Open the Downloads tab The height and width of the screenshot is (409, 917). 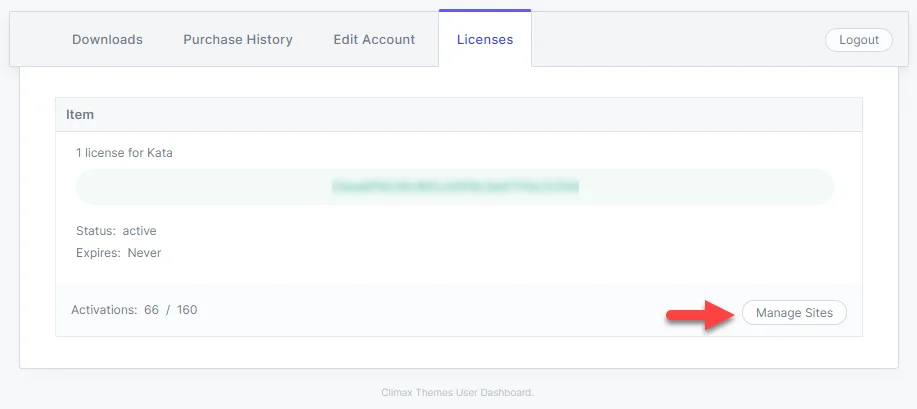tap(107, 40)
